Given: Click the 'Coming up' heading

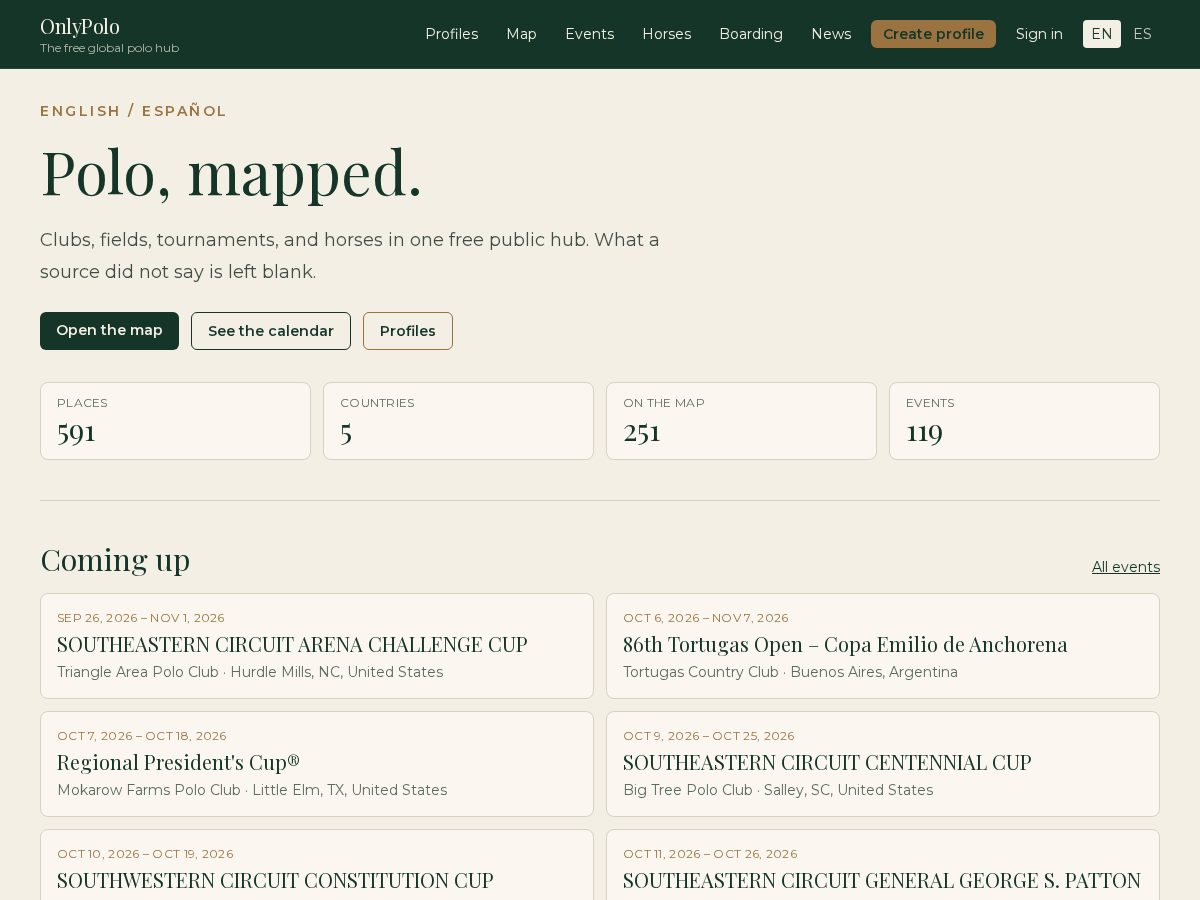Looking at the screenshot, I should coord(115,560).
